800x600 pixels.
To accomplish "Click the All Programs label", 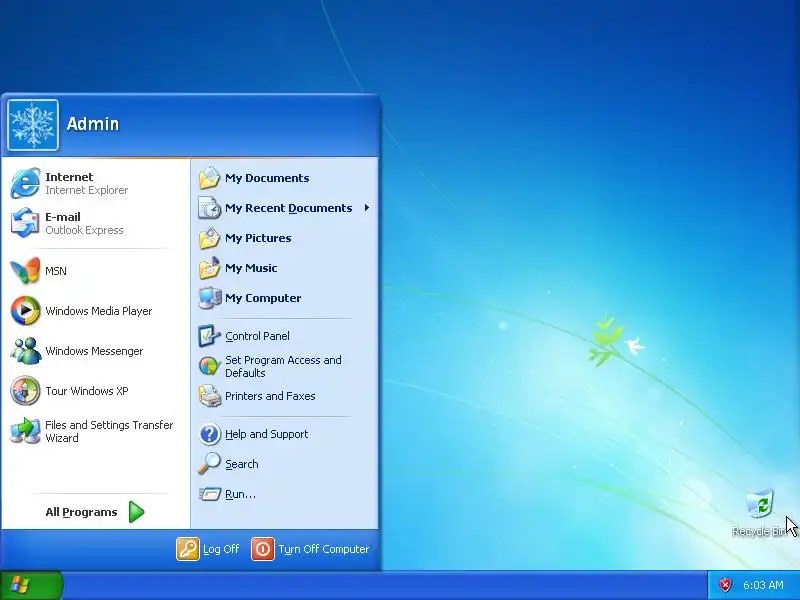I will click(81, 512).
